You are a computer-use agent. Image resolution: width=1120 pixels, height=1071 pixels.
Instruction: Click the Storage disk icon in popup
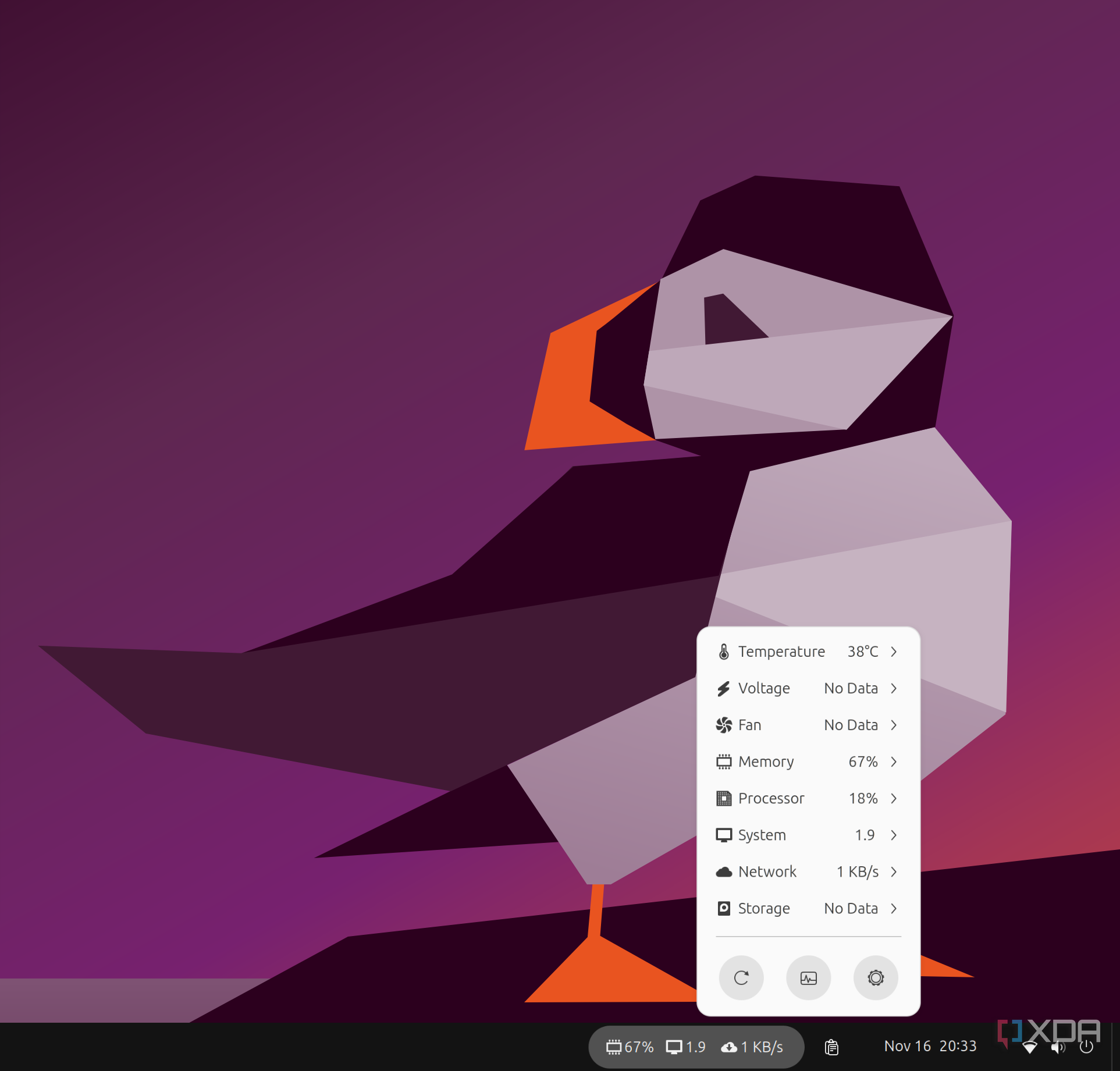[x=724, y=908]
